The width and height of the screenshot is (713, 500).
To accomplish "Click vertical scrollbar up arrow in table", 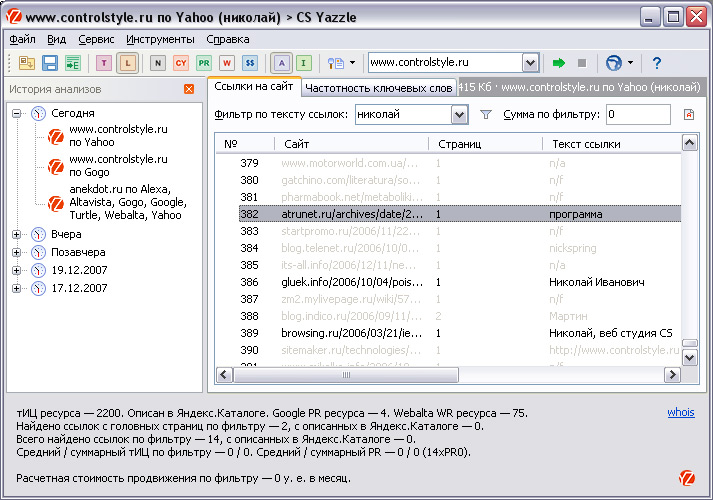I will (690, 144).
